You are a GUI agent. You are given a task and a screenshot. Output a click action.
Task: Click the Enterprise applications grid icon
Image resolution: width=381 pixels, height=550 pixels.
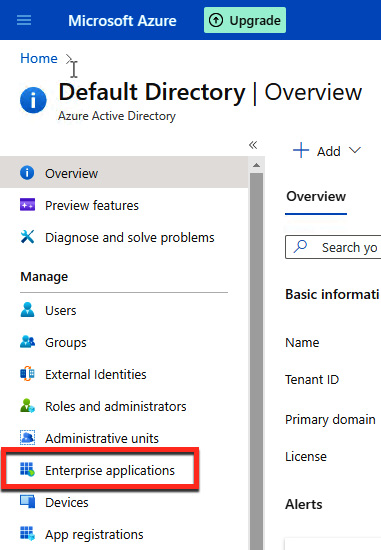click(27, 469)
